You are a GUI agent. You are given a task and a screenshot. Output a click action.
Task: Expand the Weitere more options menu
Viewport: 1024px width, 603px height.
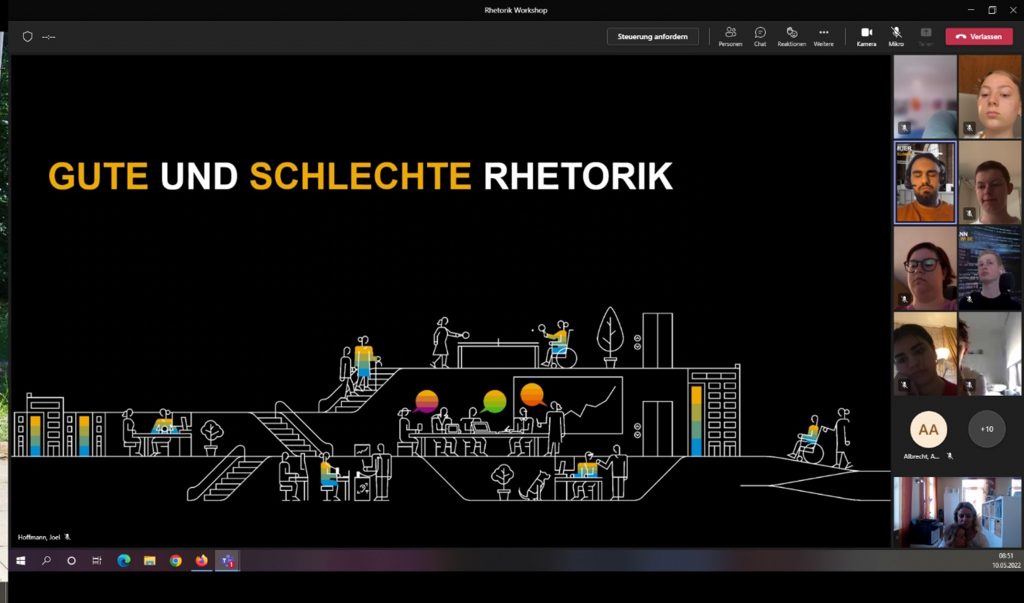tap(823, 36)
